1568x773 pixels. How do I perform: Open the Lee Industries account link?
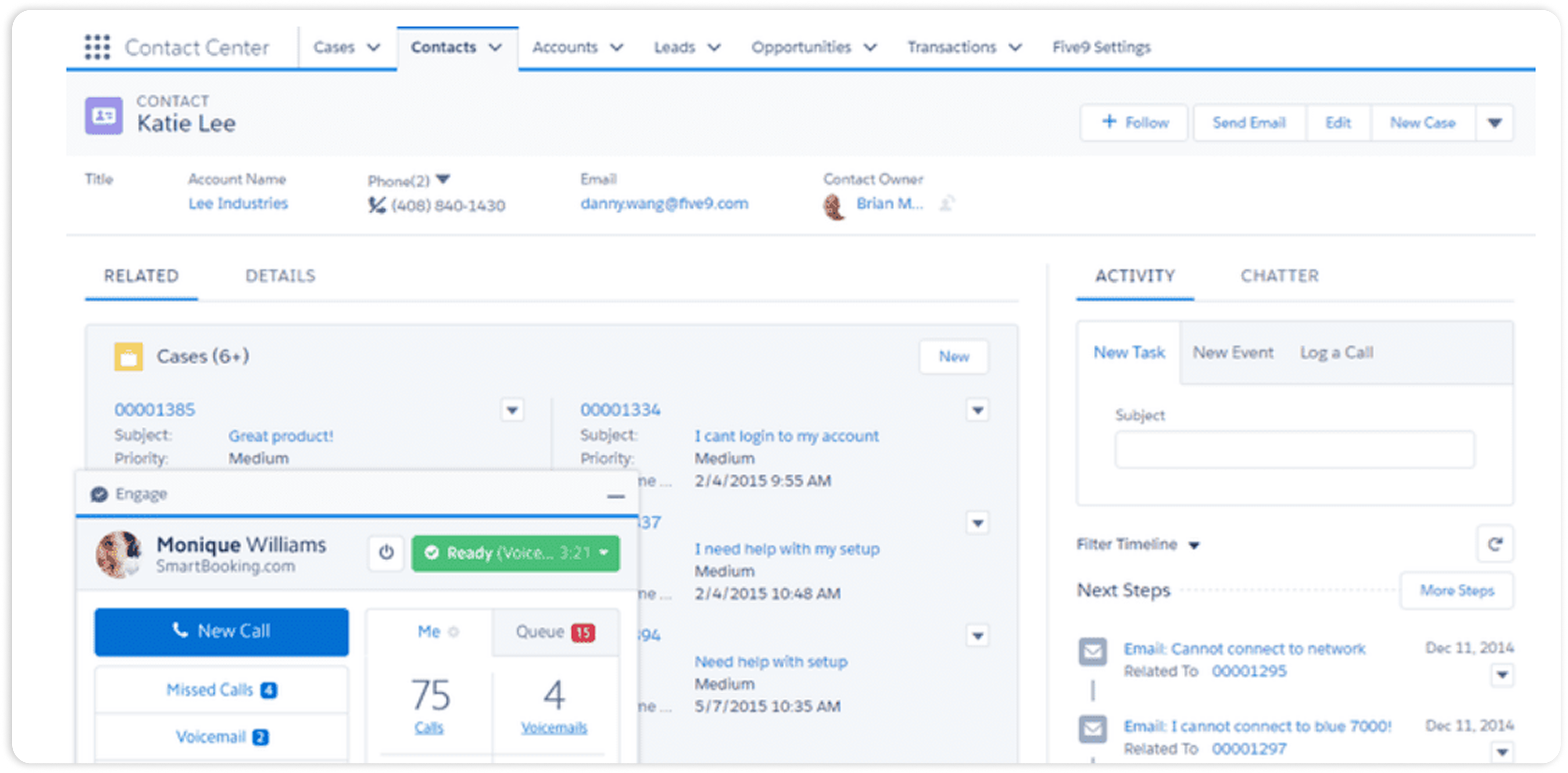point(238,203)
